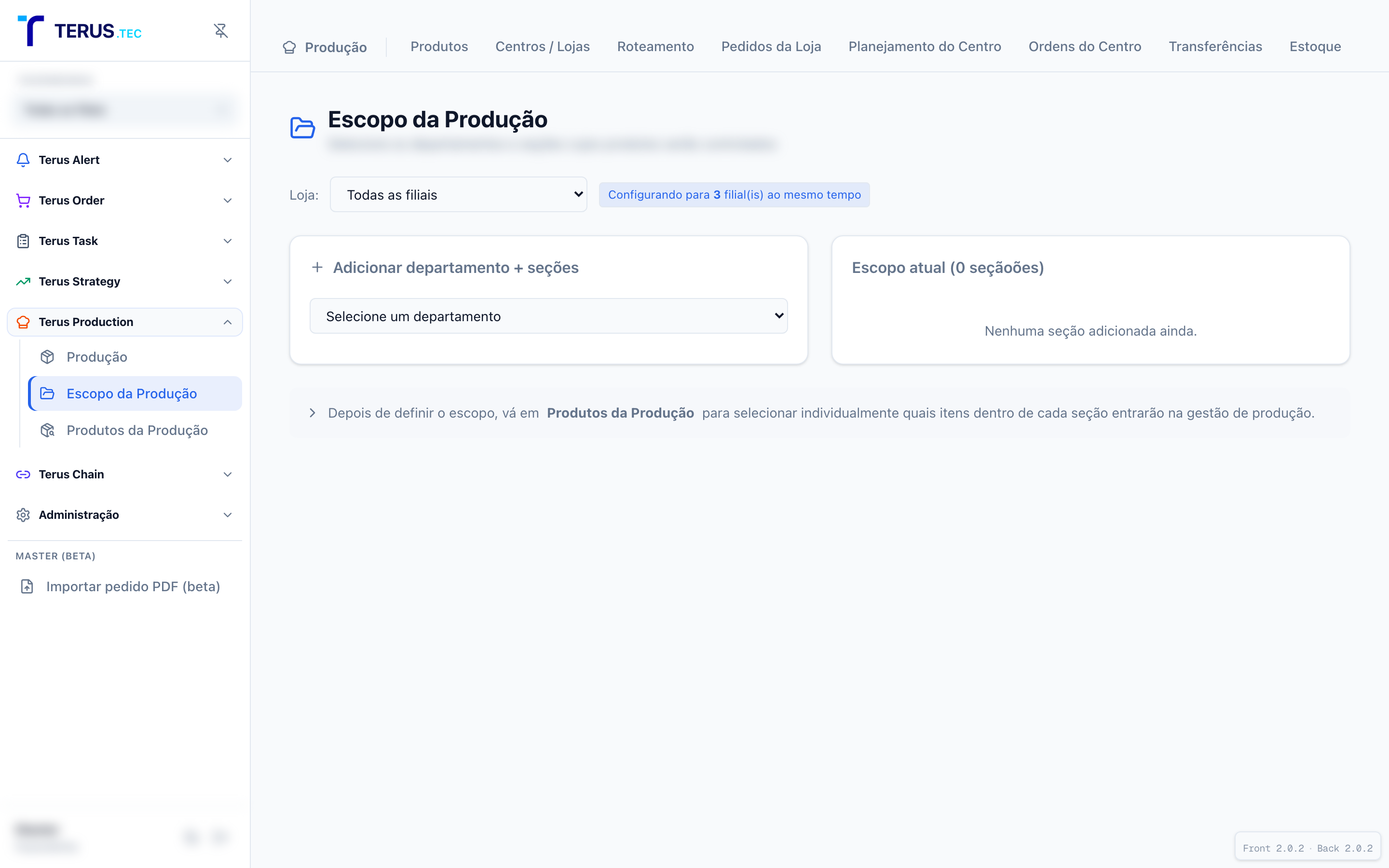
Task: Click the plus icon beside Adicionar departamento
Action: (x=317, y=267)
